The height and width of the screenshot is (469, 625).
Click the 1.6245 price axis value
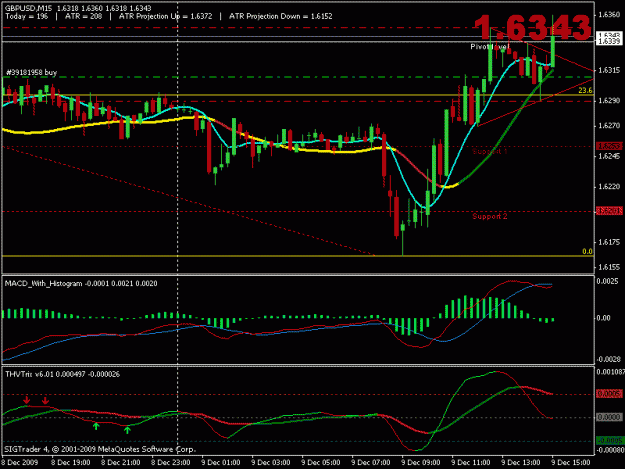pyautogui.click(x=609, y=156)
